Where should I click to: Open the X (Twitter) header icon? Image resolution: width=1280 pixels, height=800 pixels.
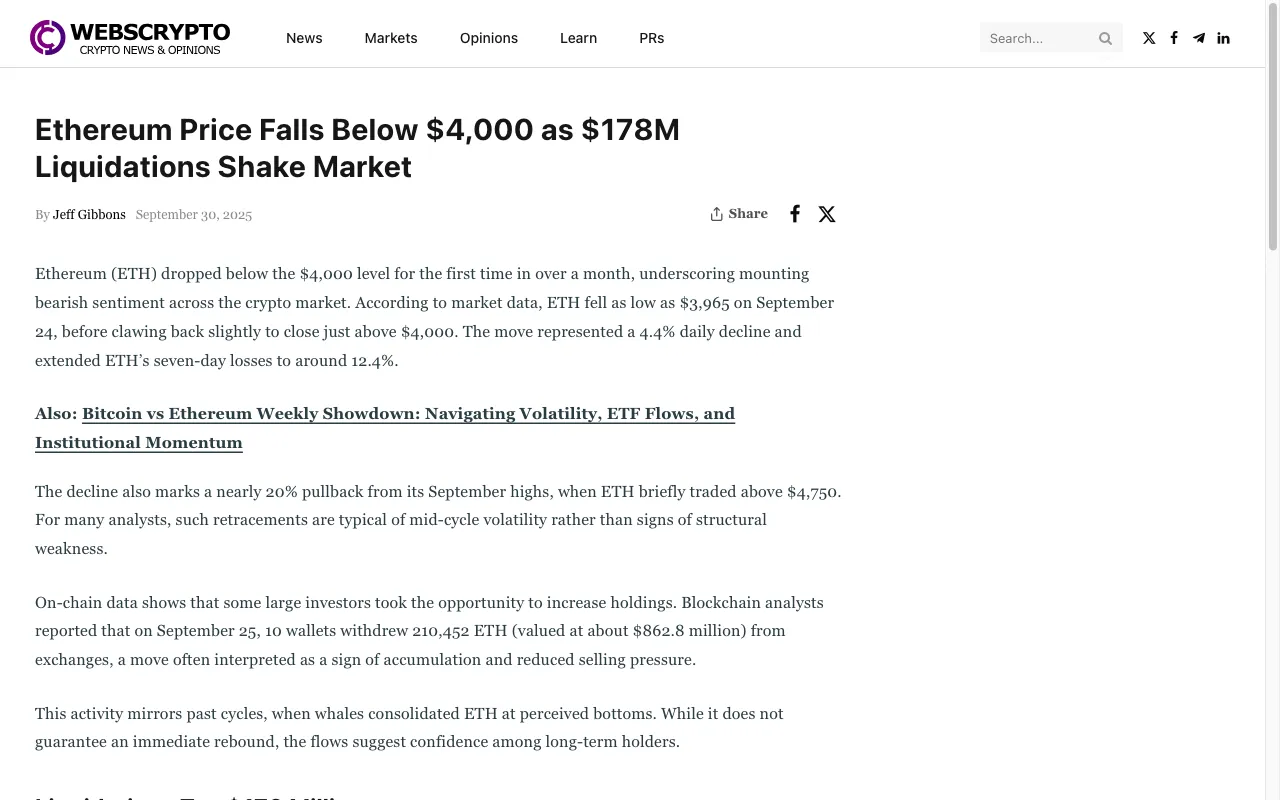tap(1149, 38)
